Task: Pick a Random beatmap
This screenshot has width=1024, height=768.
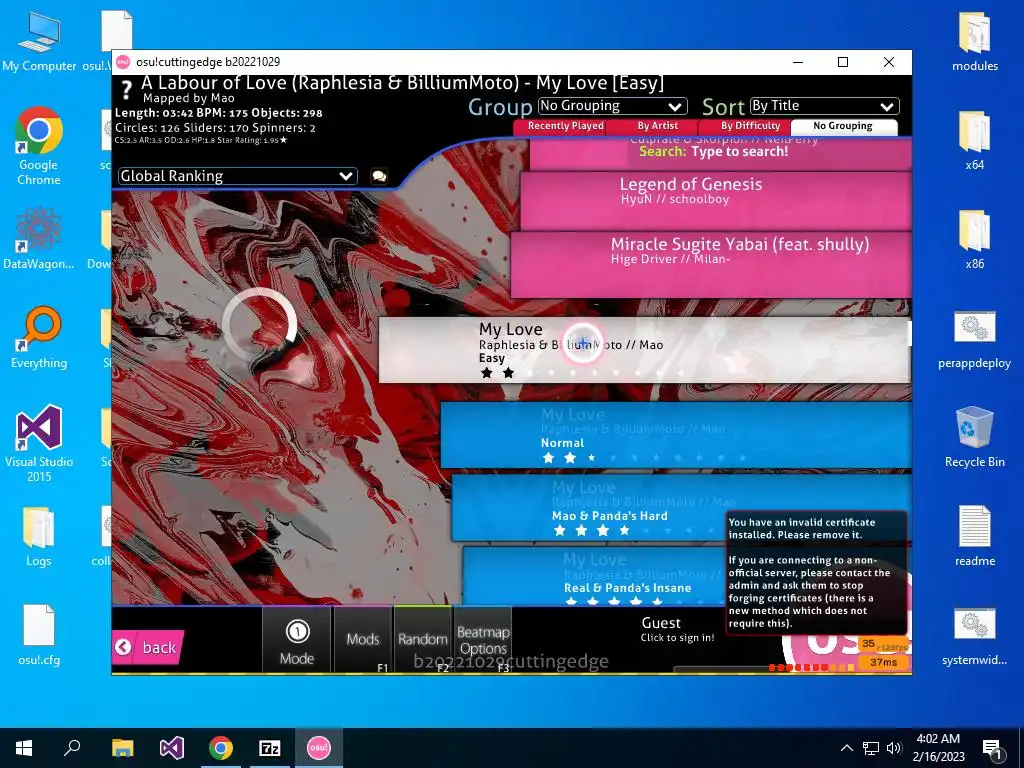Action: click(x=423, y=640)
